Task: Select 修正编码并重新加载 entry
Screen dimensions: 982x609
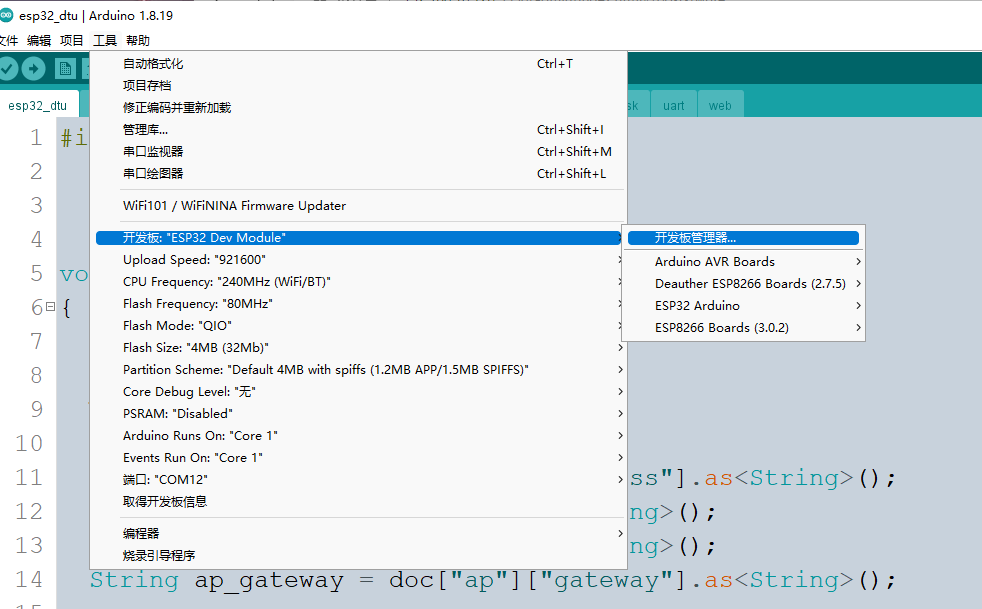Action: [359, 108]
